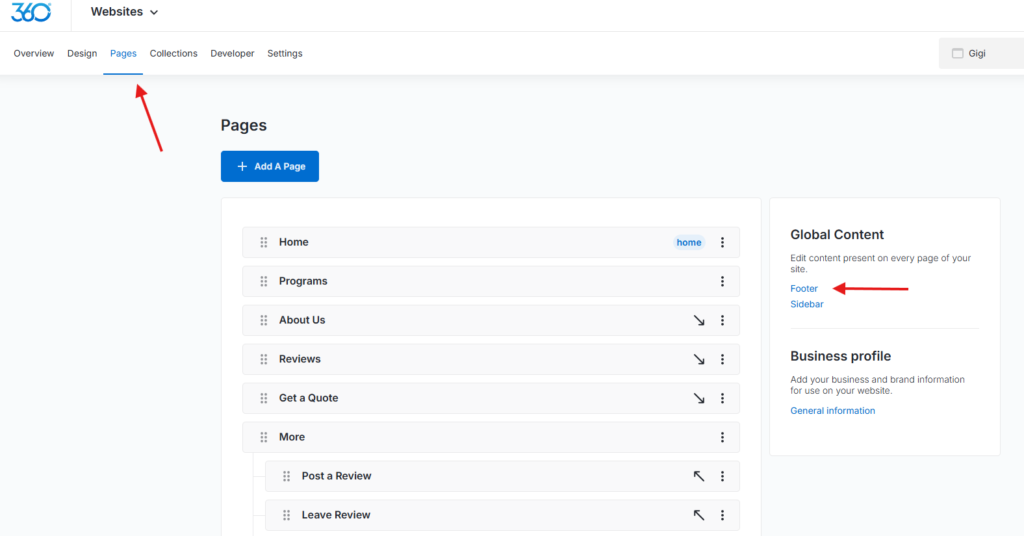The width and height of the screenshot is (1024, 536).
Task: Switch to the Design tab
Action: [82, 53]
